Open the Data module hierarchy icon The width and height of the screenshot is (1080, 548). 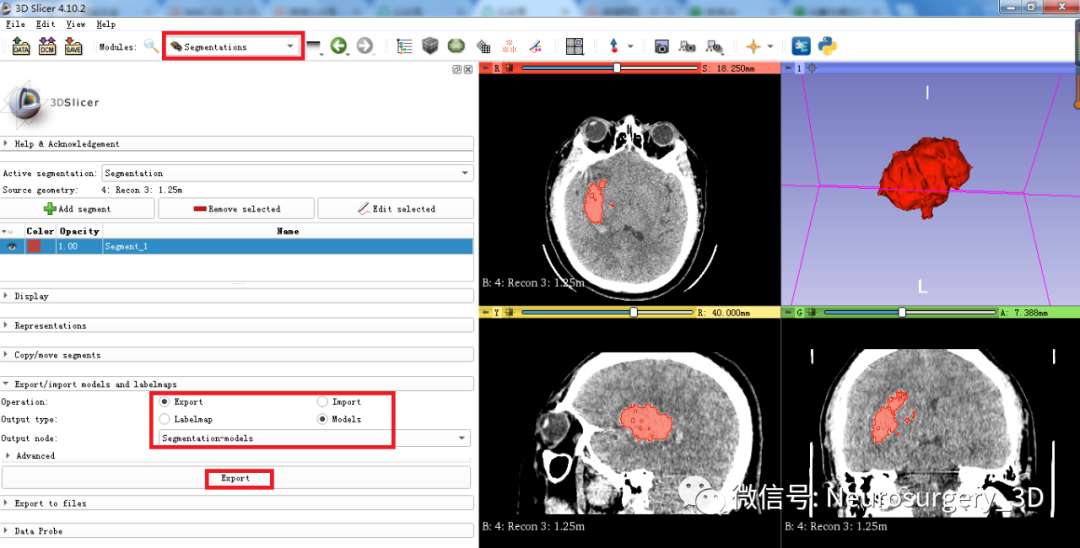pyautogui.click(x=404, y=47)
